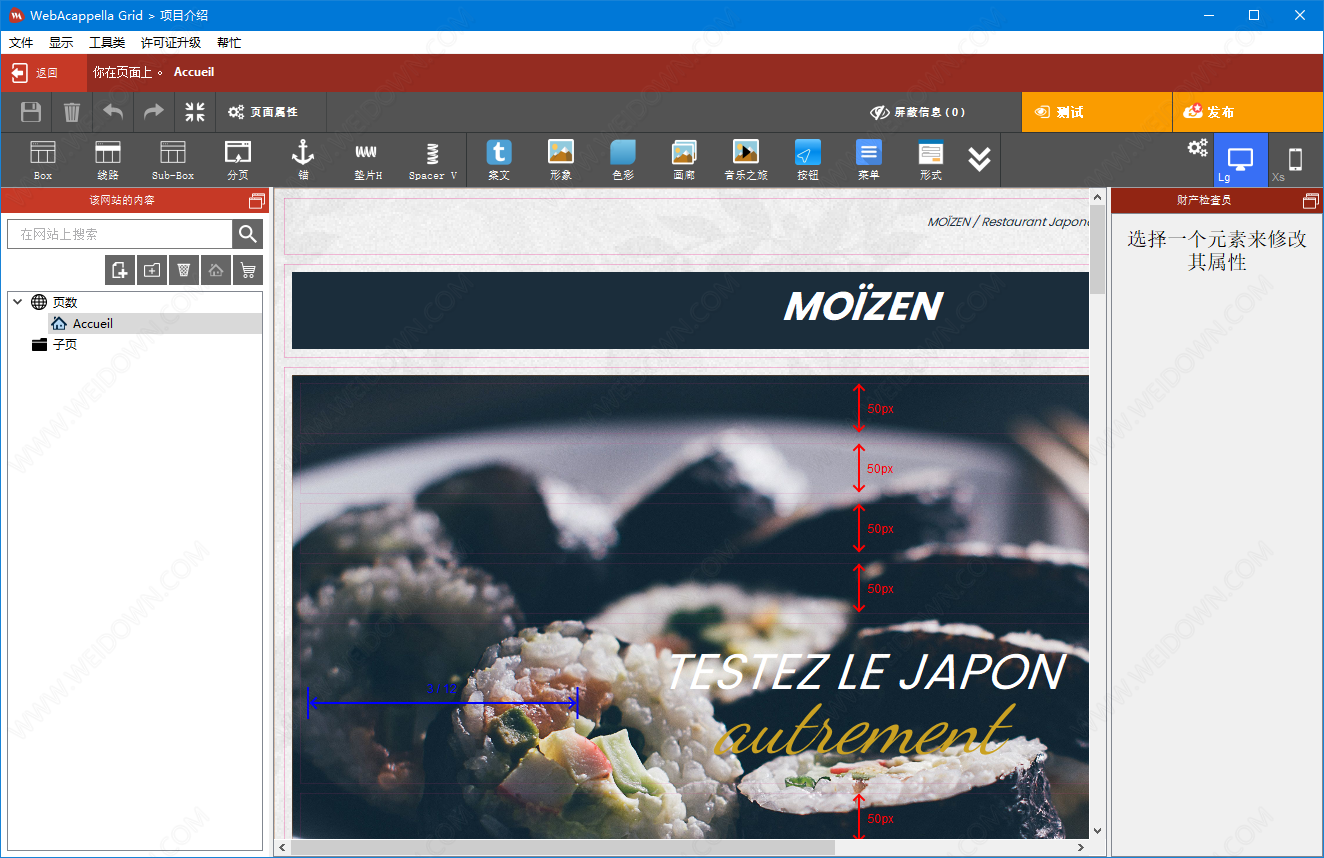Switch to Lg desktop view

[1240, 160]
